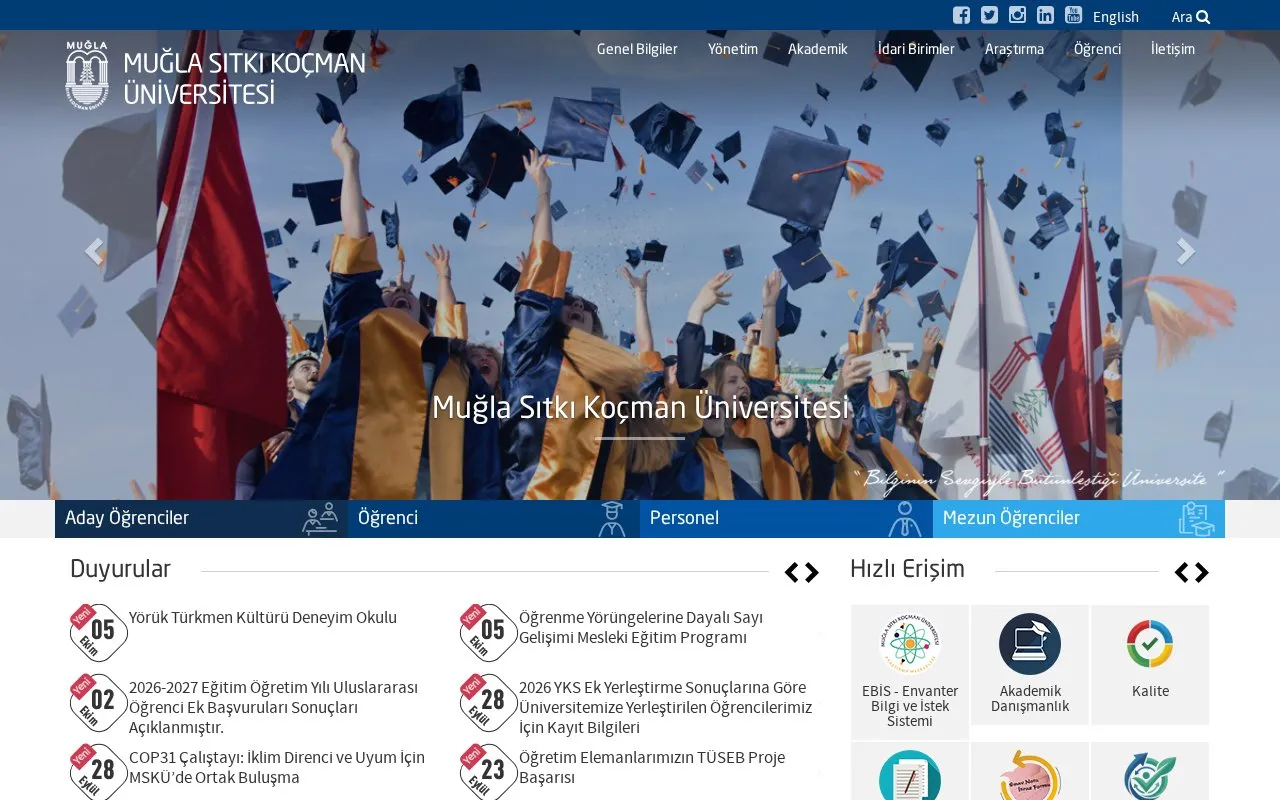Open the Twitter social icon
The image size is (1280, 800).
989,15
